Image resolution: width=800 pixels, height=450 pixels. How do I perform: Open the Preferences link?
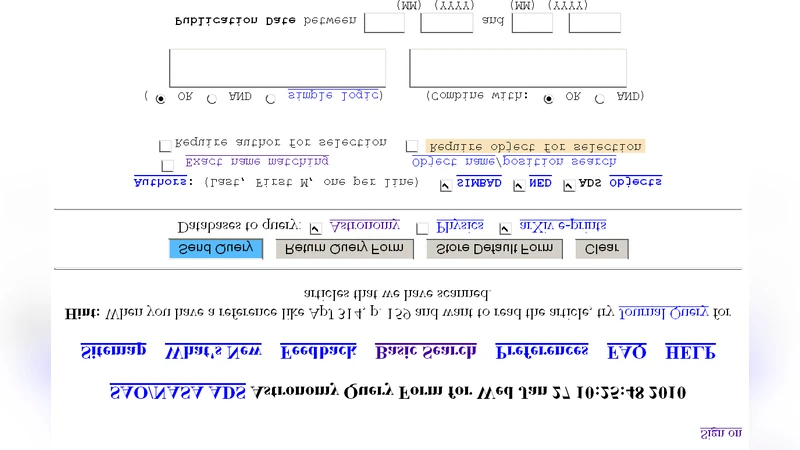click(542, 351)
